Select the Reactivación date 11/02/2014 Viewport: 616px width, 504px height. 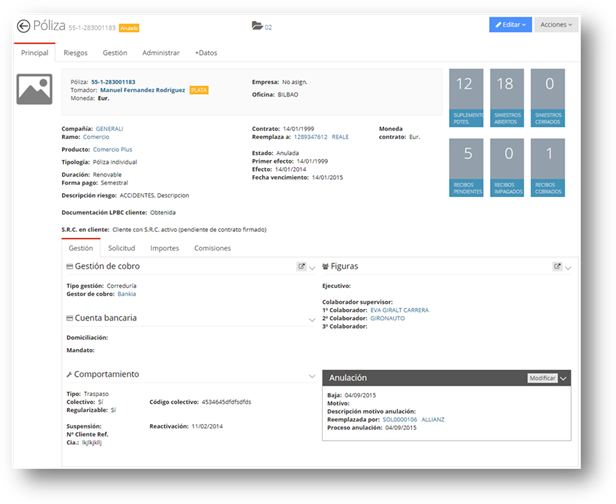click(207, 426)
